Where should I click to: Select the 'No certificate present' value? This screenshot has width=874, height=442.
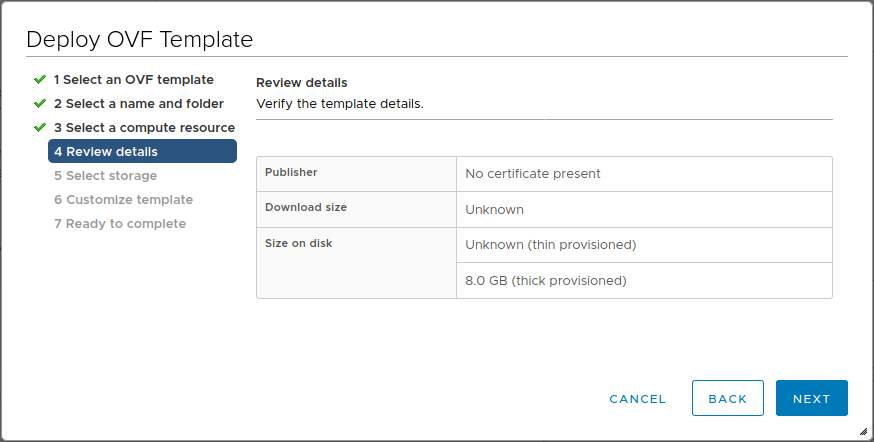click(533, 173)
